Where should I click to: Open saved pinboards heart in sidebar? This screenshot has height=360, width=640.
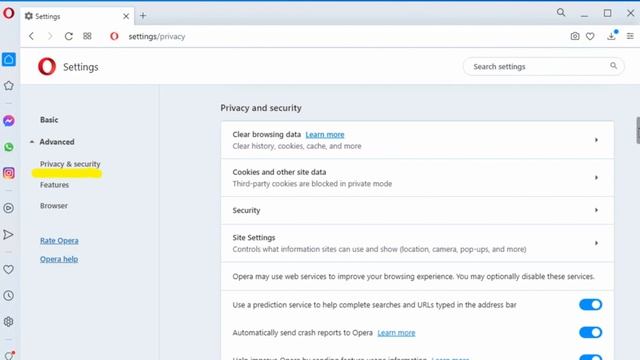9,269
